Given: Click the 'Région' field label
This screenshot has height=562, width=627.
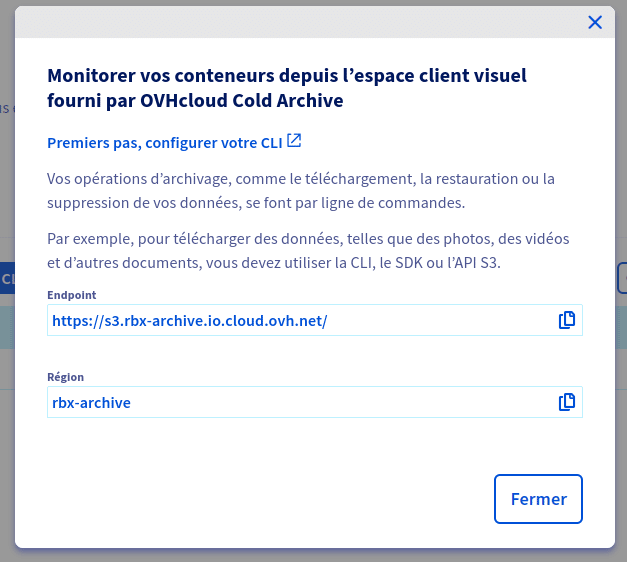Looking at the screenshot, I should click(66, 377).
